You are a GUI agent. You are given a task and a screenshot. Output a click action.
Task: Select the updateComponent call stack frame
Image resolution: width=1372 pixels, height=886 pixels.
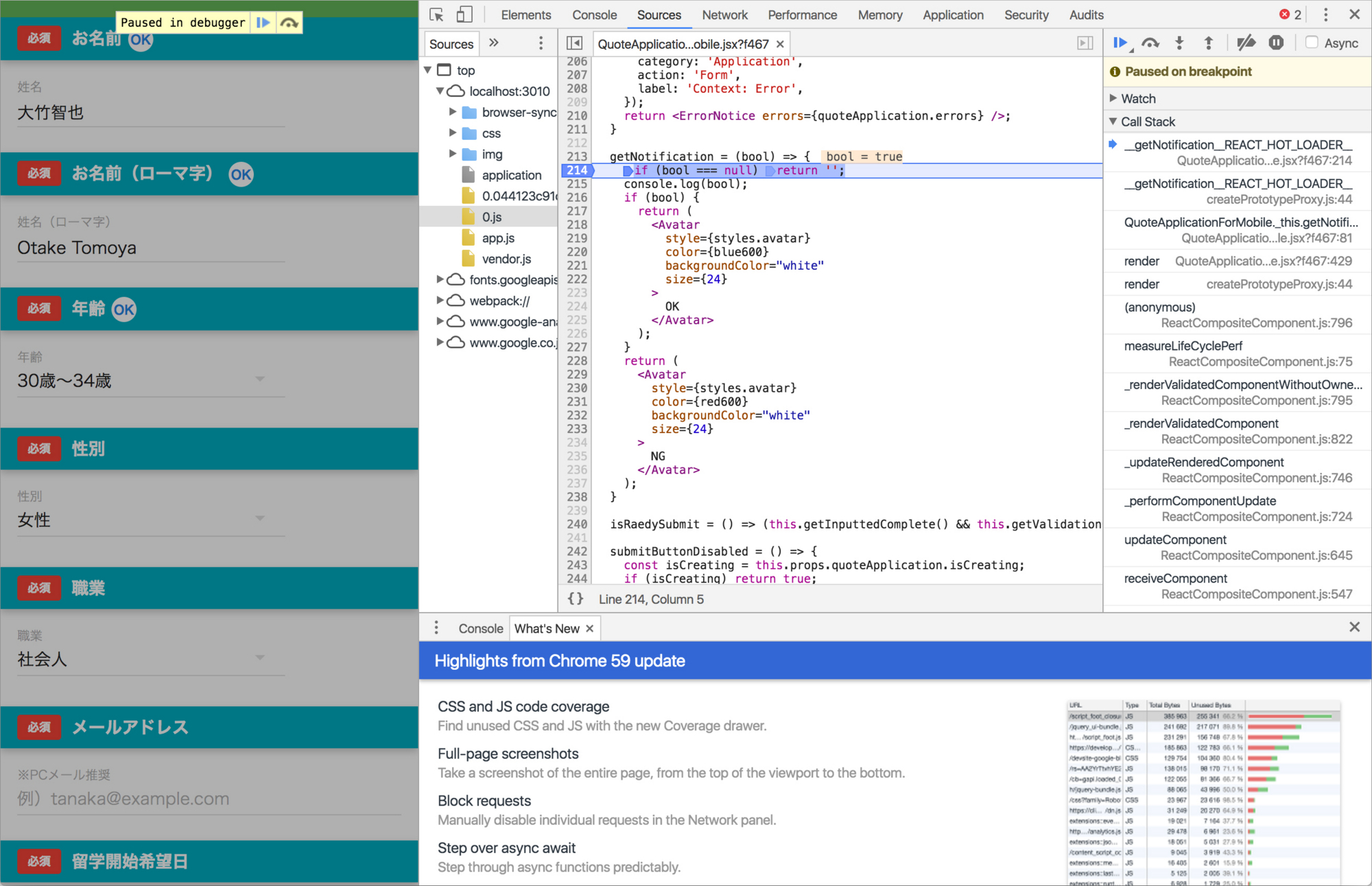pyautogui.click(x=1237, y=548)
